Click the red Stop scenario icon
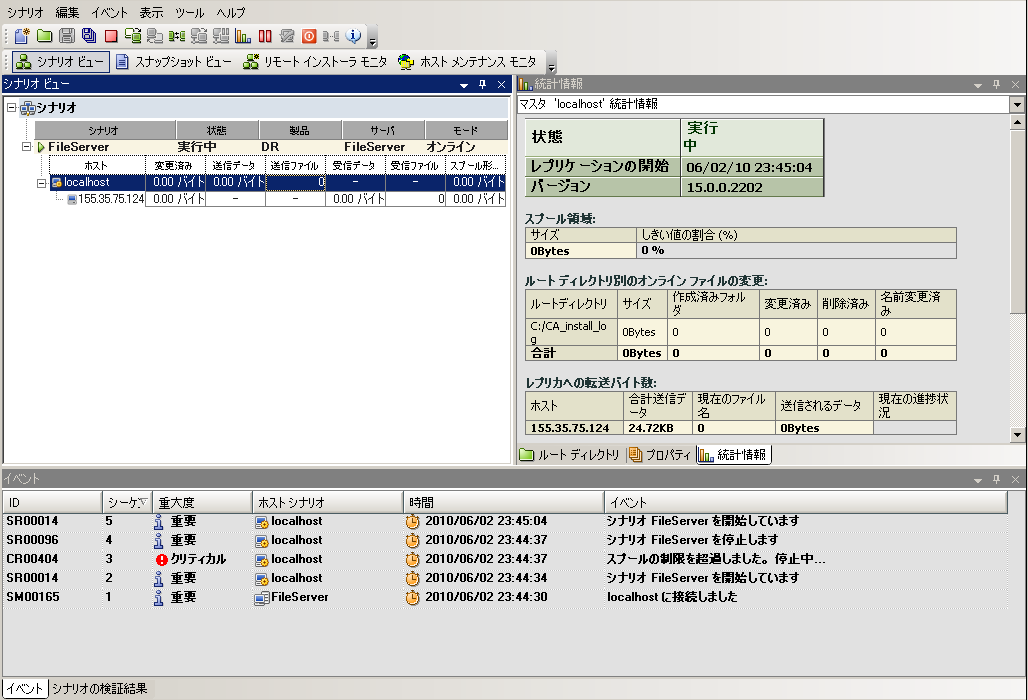 [111, 36]
